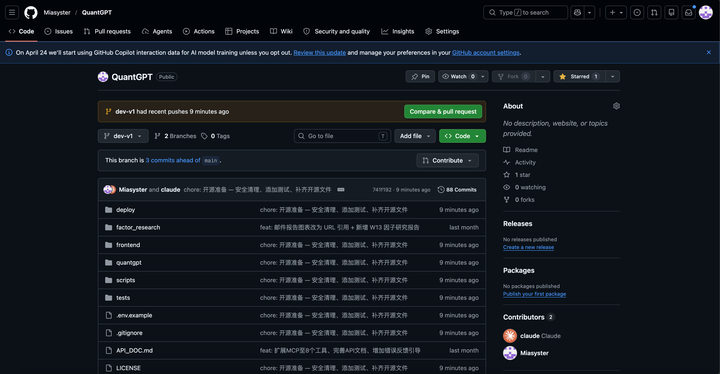Open the Watch notifications dropdown

(x=463, y=76)
